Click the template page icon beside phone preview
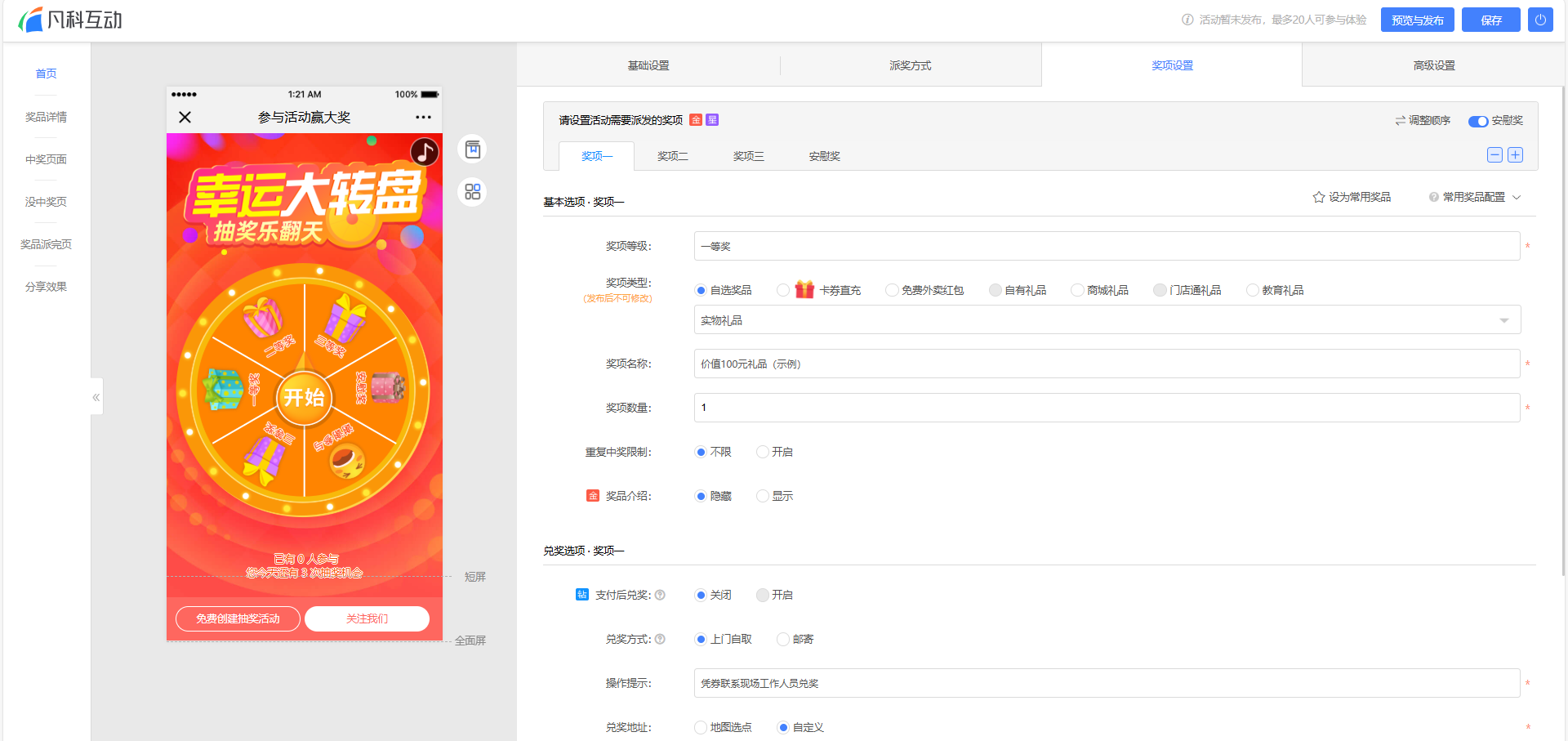The height and width of the screenshot is (741, 1568). (x=472, y=150)
